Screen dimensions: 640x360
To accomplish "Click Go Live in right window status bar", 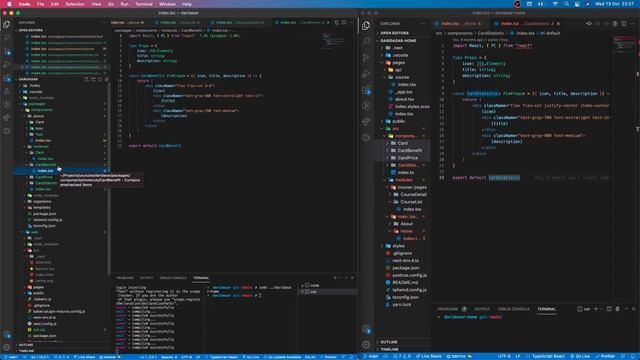I will (580, 356).
